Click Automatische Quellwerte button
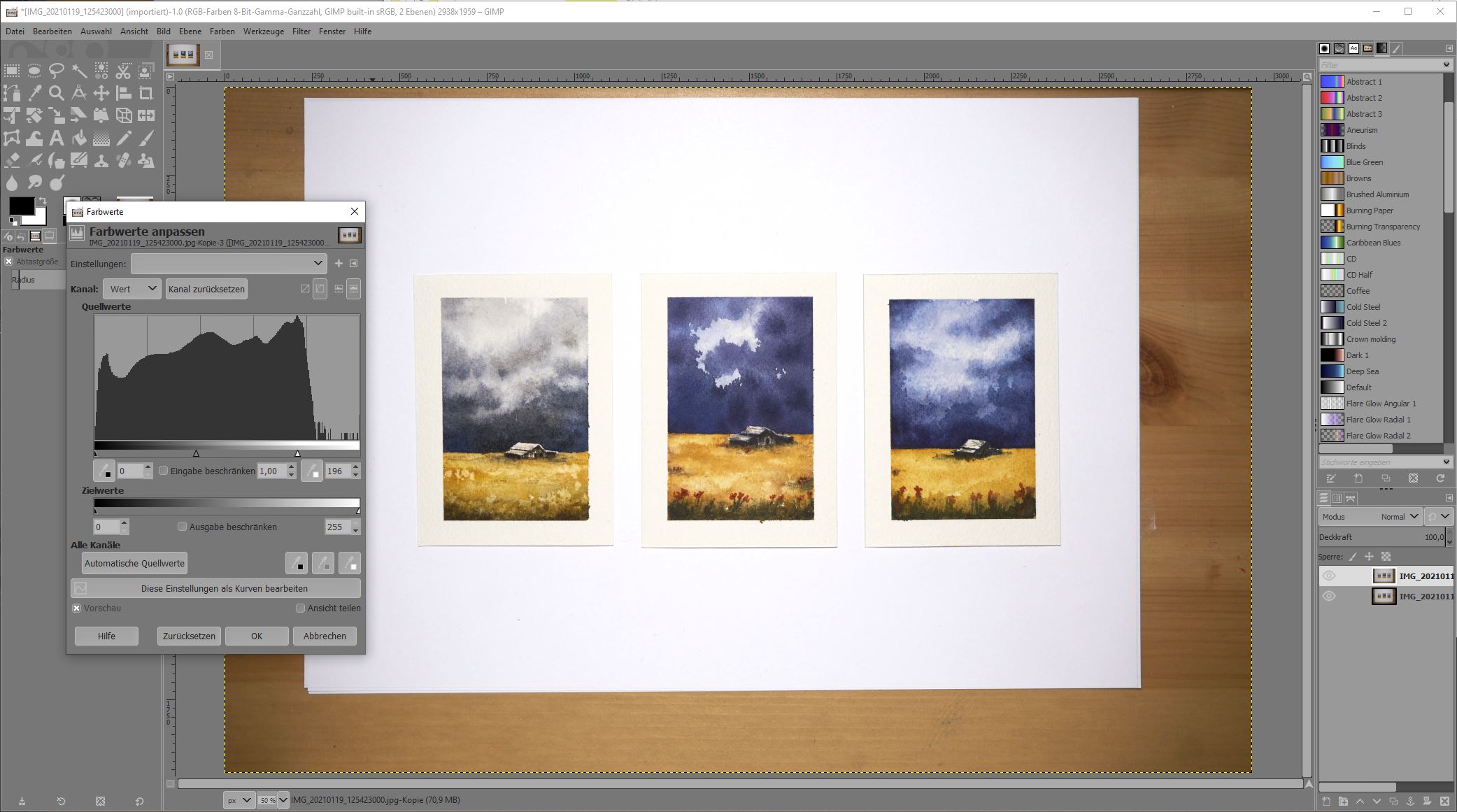The width and height of the screenshot is (1457, 812). (x=135, y=563)
